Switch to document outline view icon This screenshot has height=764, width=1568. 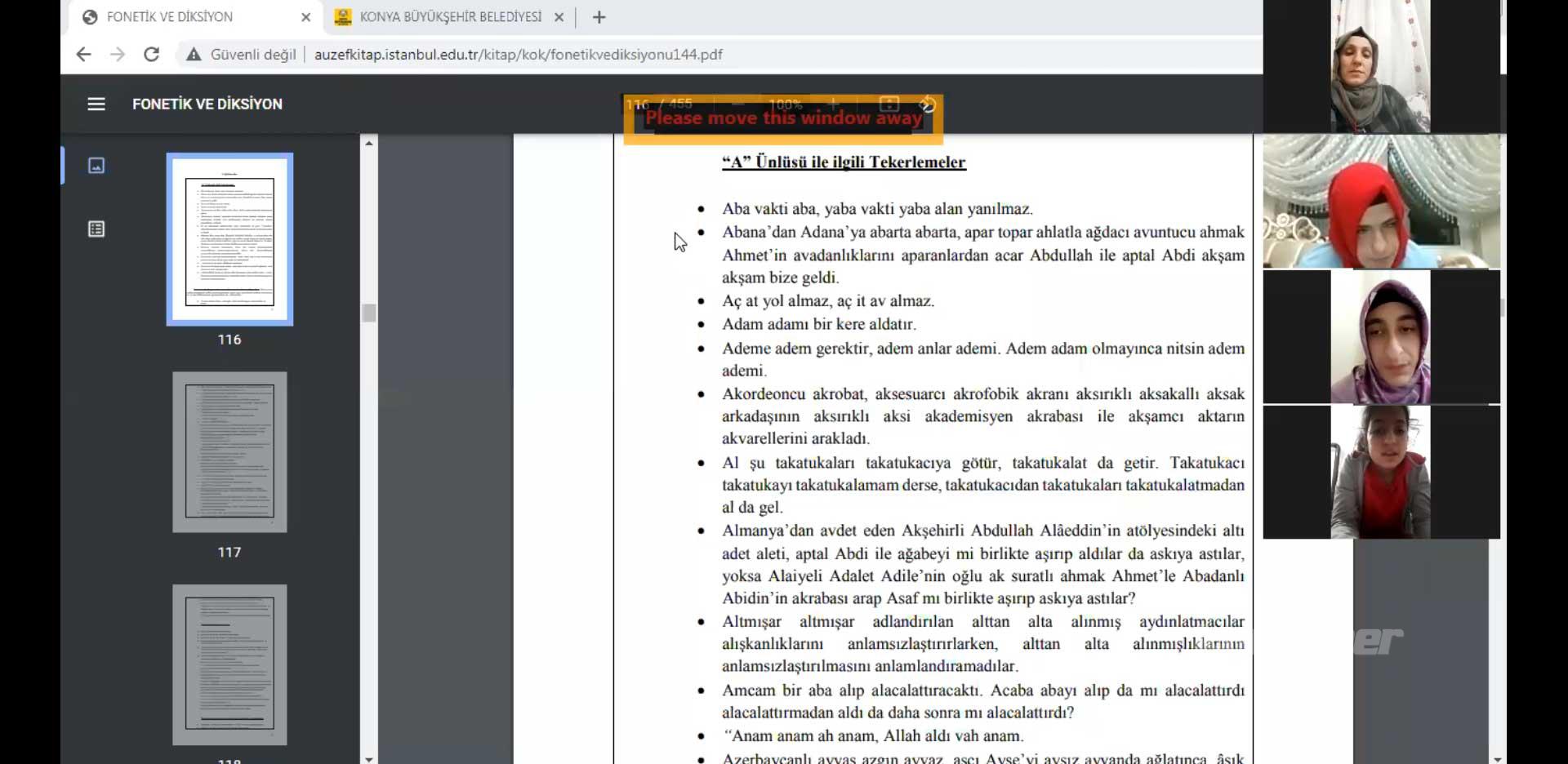pyautogui.click(x=96, y=229)
